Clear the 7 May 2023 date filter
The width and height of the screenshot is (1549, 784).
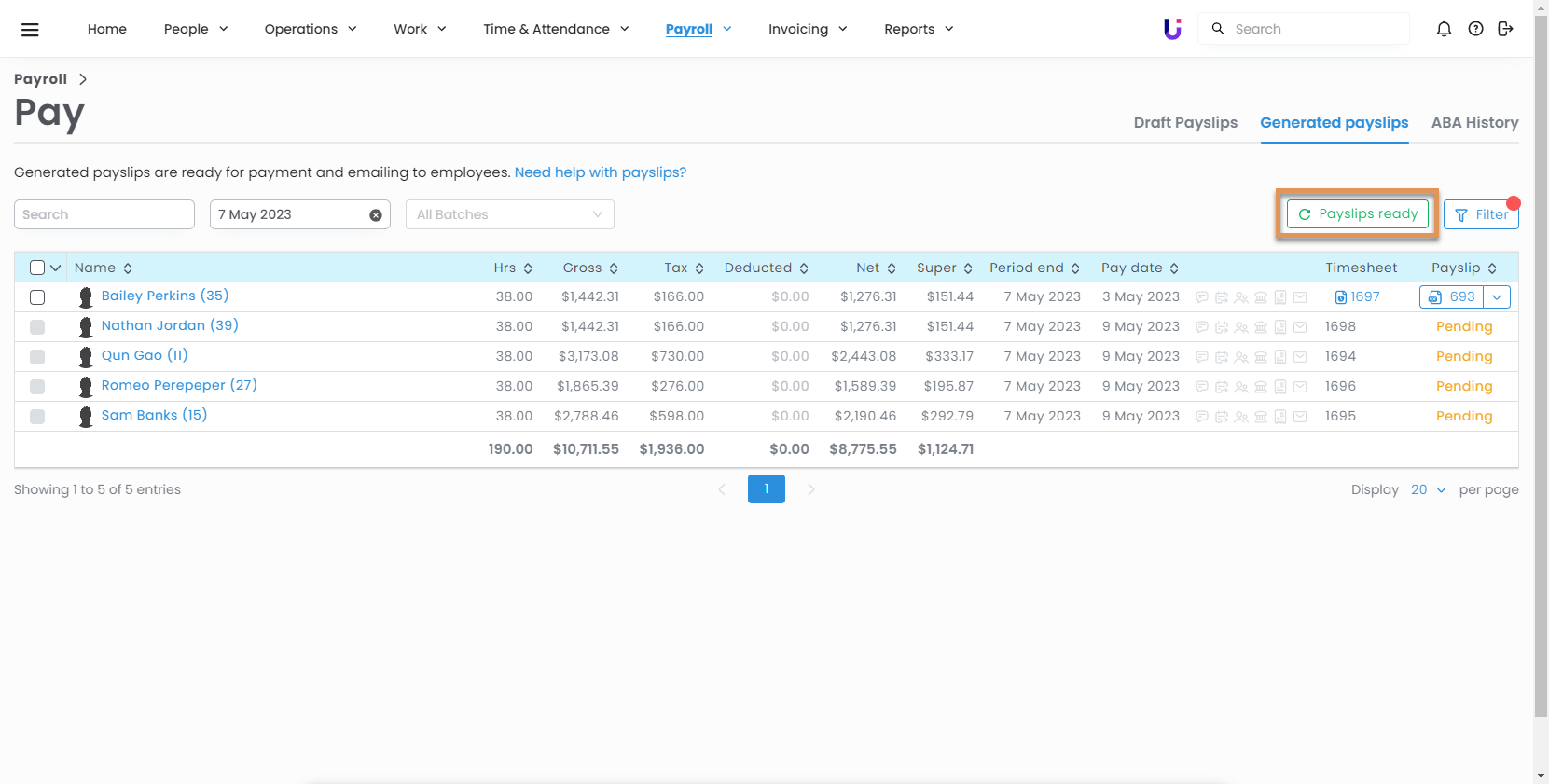pos(376,215)
